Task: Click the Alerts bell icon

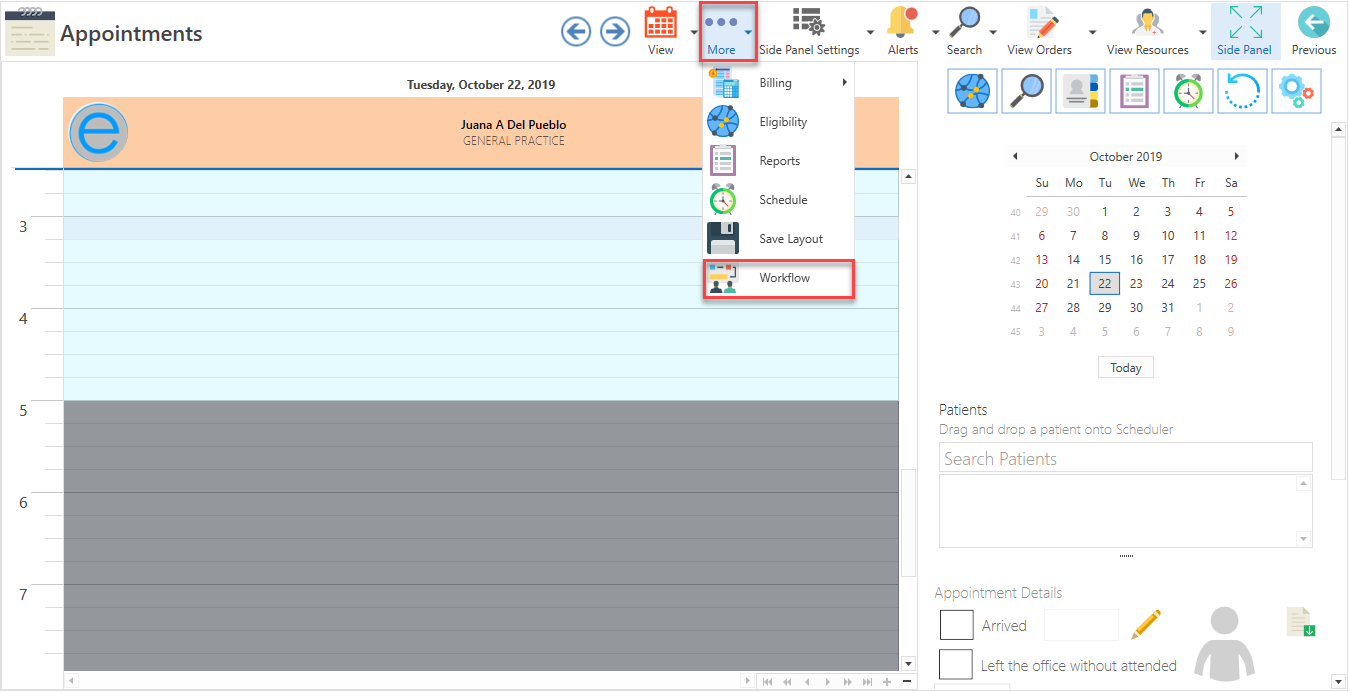Action: 902,22
